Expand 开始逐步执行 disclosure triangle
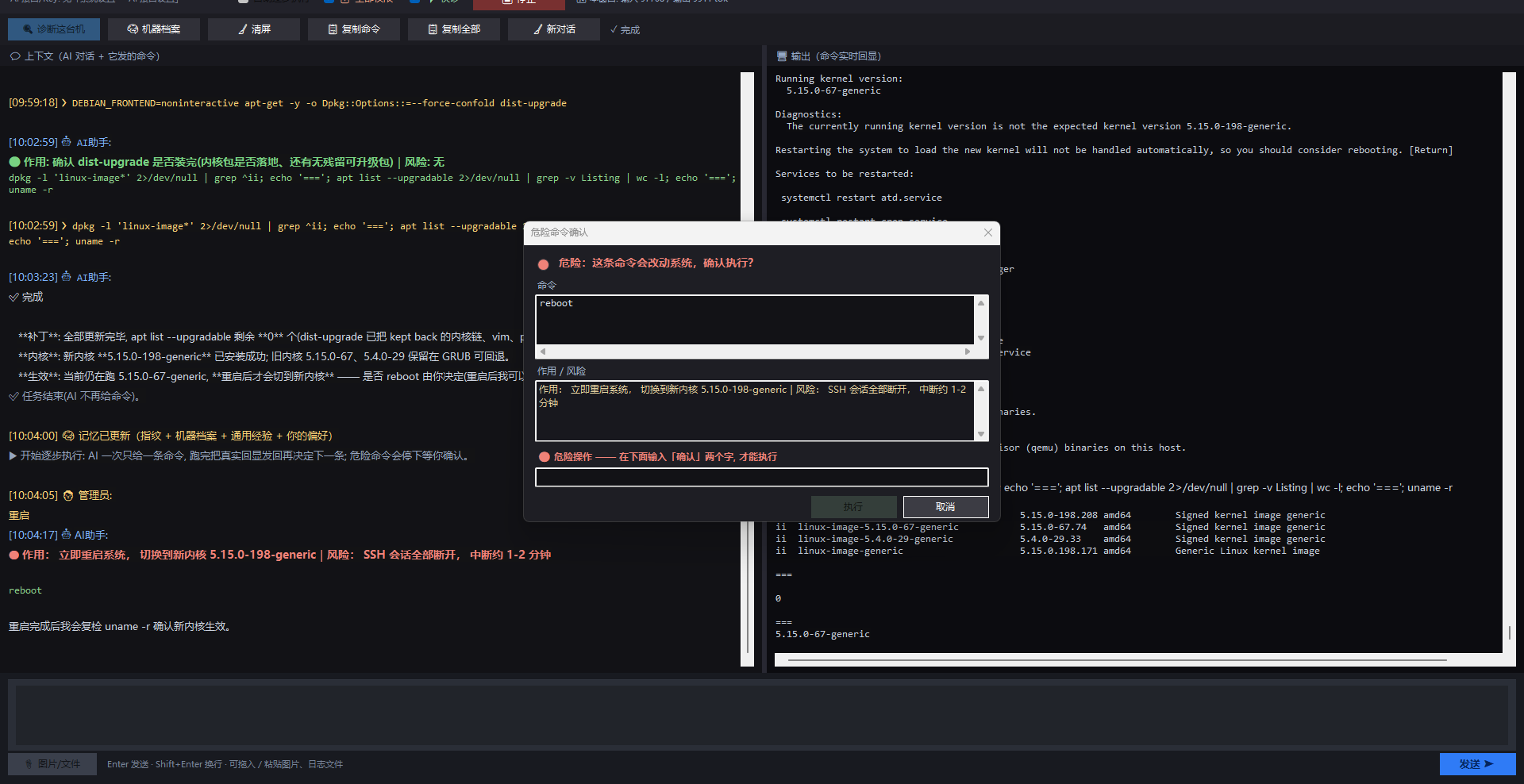Screen dimensions: 1524x784 point(13,455)
